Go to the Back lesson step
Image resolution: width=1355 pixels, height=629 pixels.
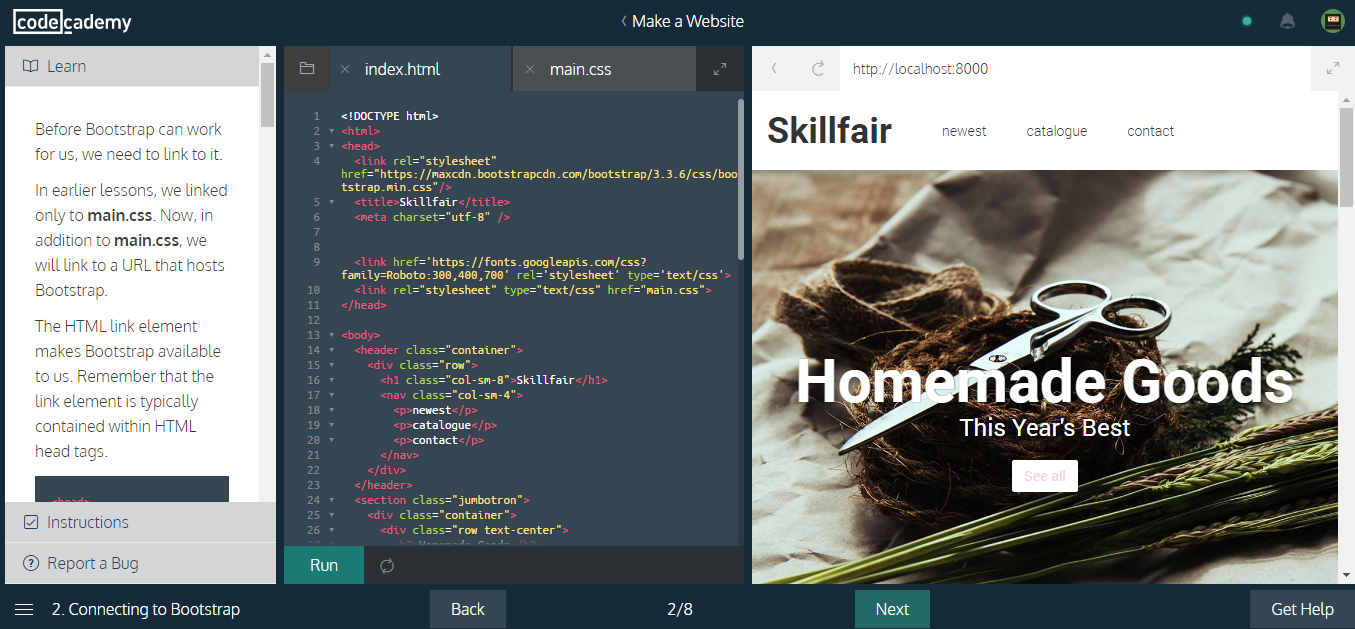click(x=468, y=609)
